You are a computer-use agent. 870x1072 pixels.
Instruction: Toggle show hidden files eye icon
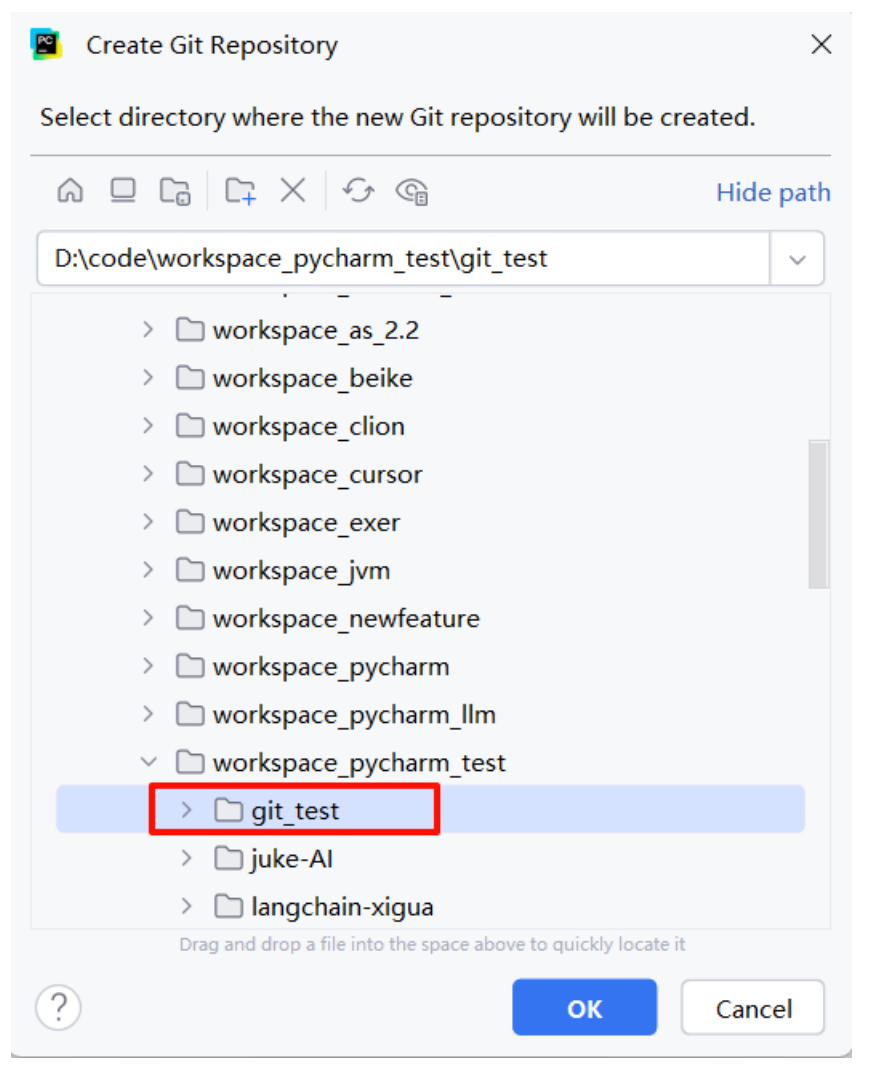[411, 191]
